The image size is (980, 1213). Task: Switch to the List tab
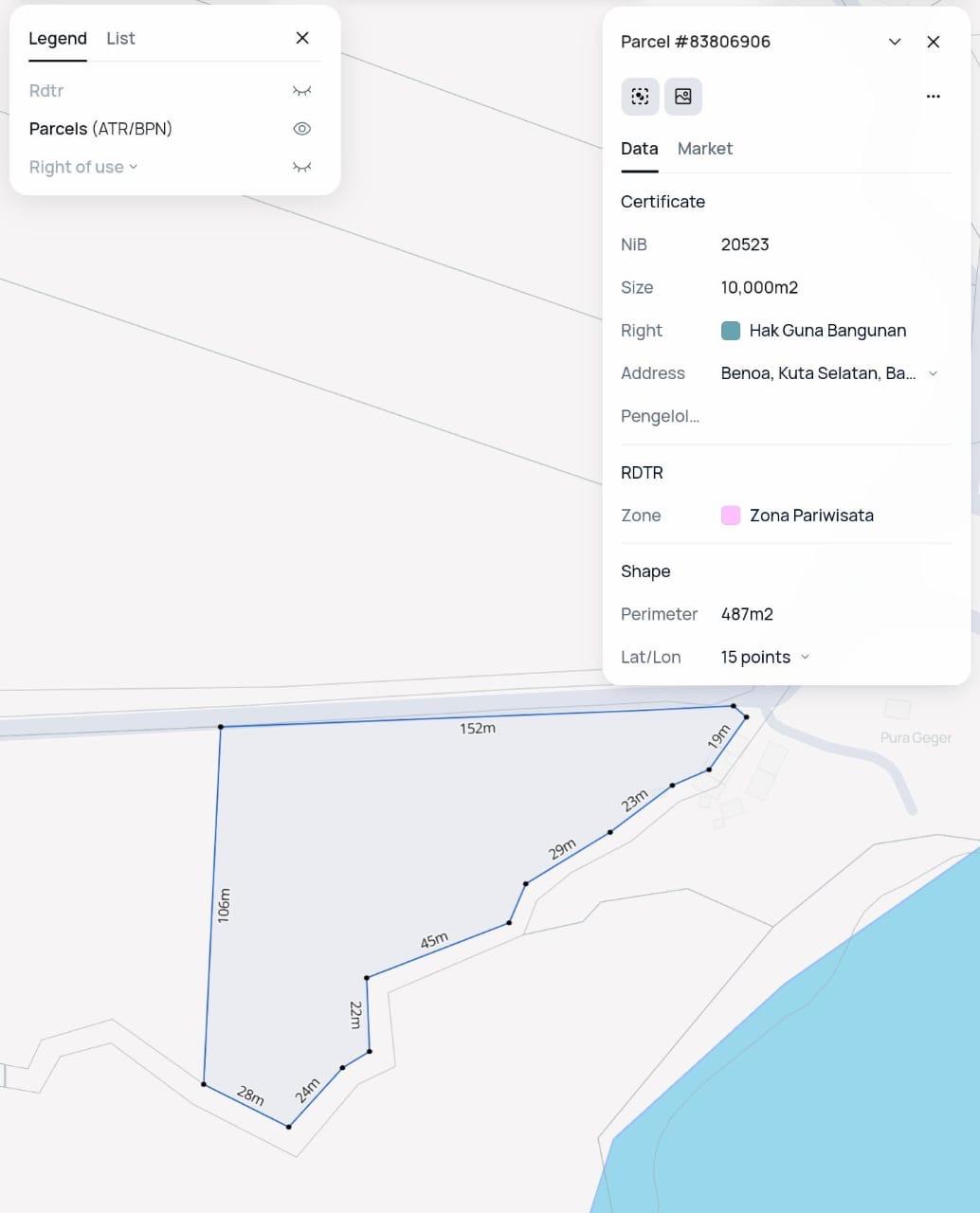tap(120, 39)
